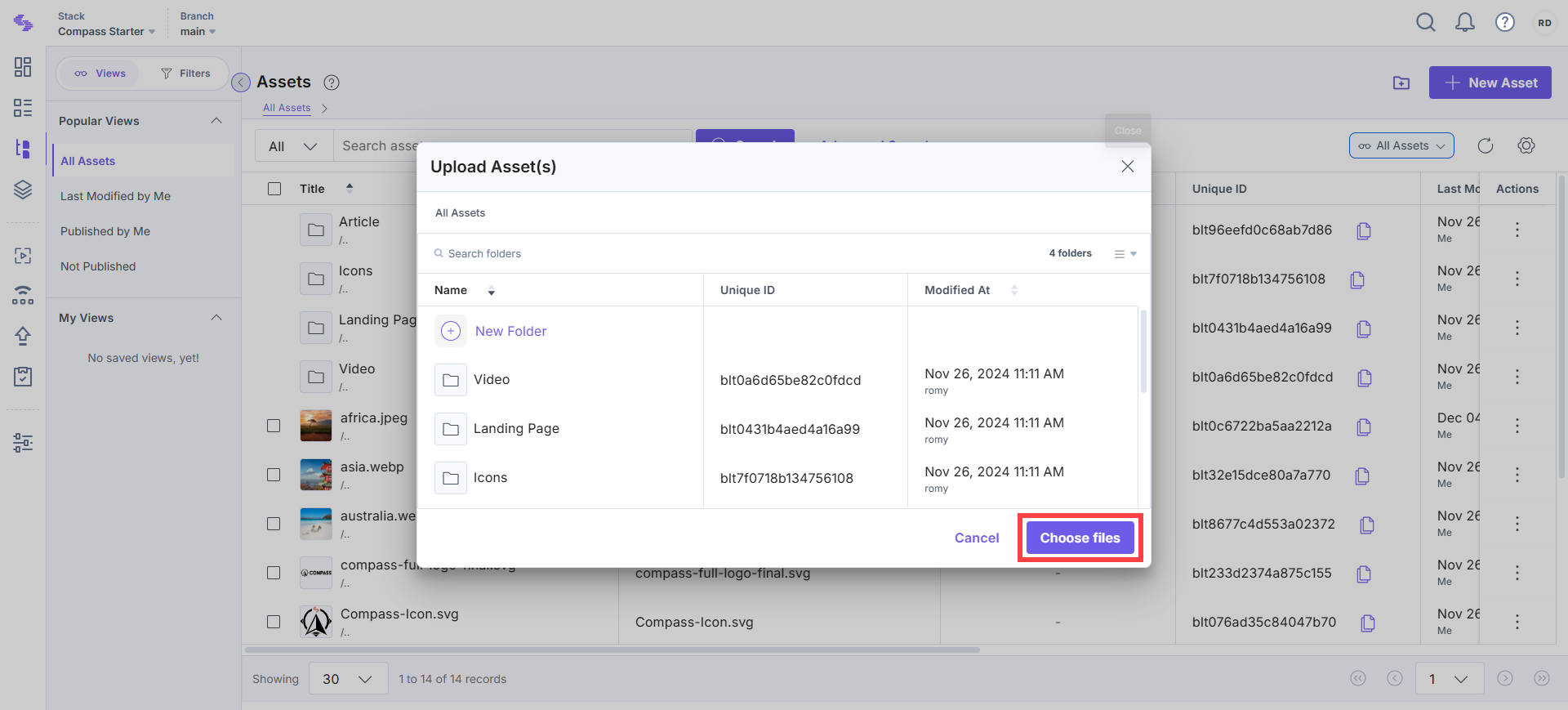Click the All Assets breadcrumb link

pos(287,108)
